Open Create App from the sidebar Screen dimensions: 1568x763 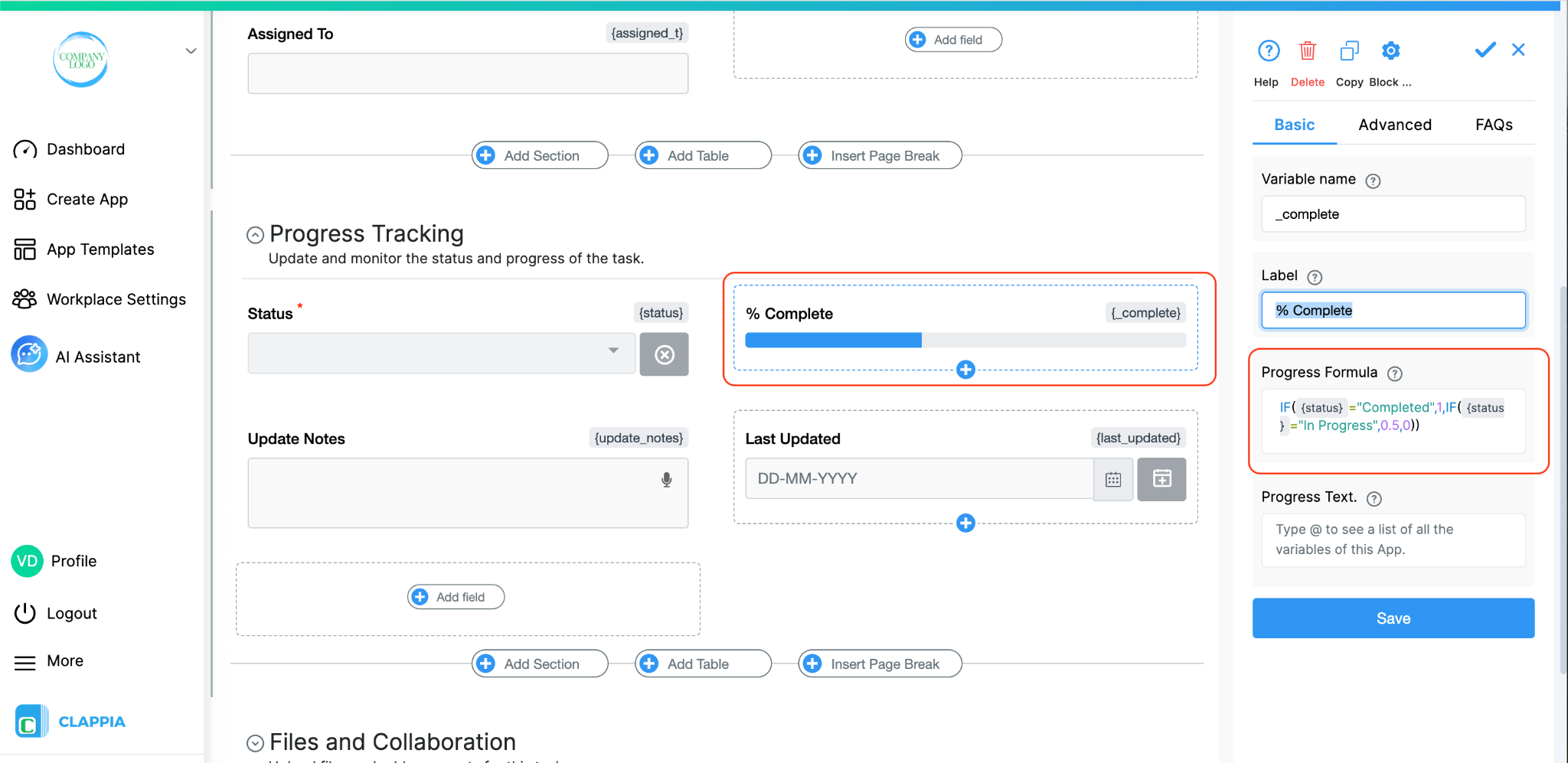(87, 199)
